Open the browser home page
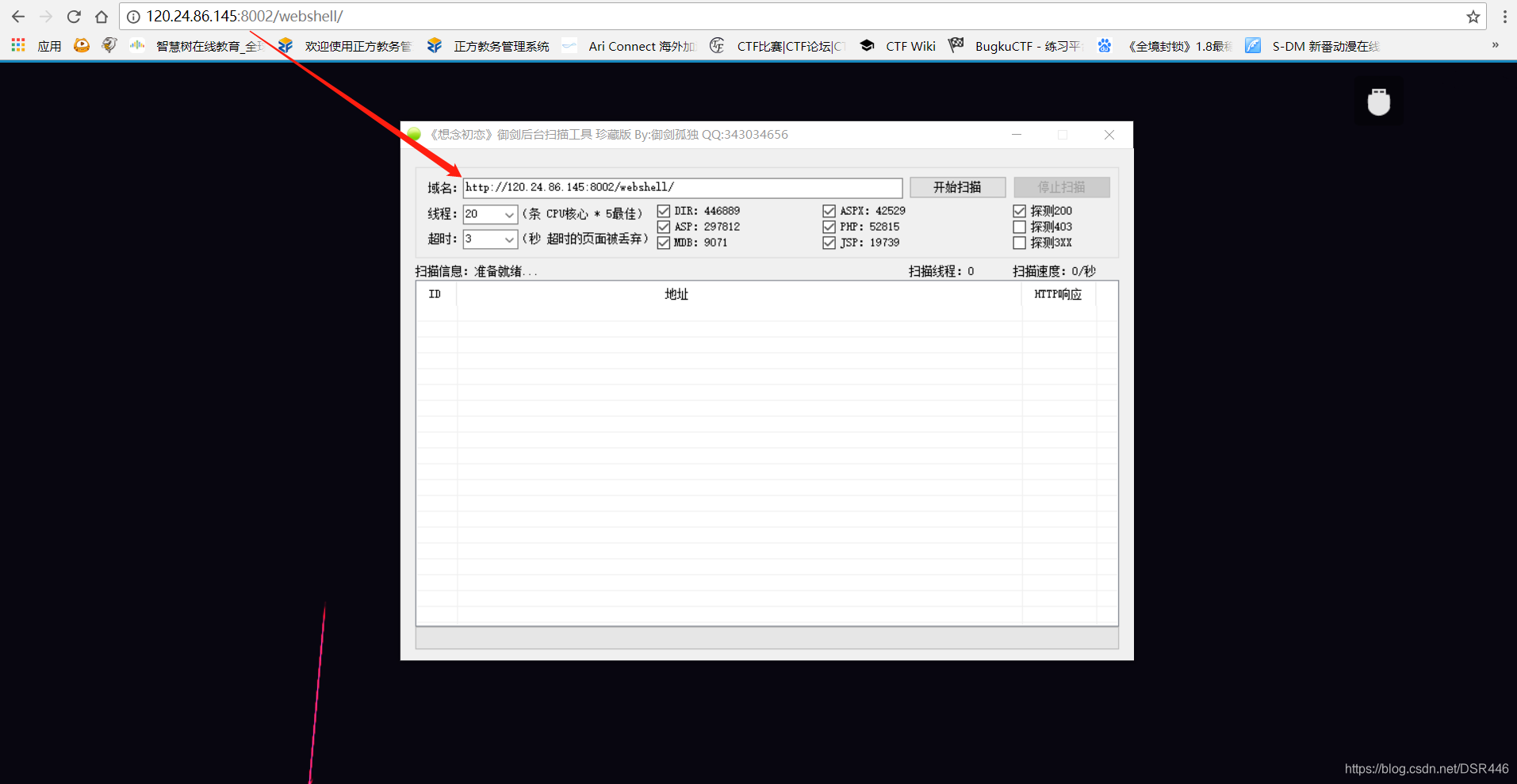Viewport: 1517px width, 784px height. coord(102,17)
